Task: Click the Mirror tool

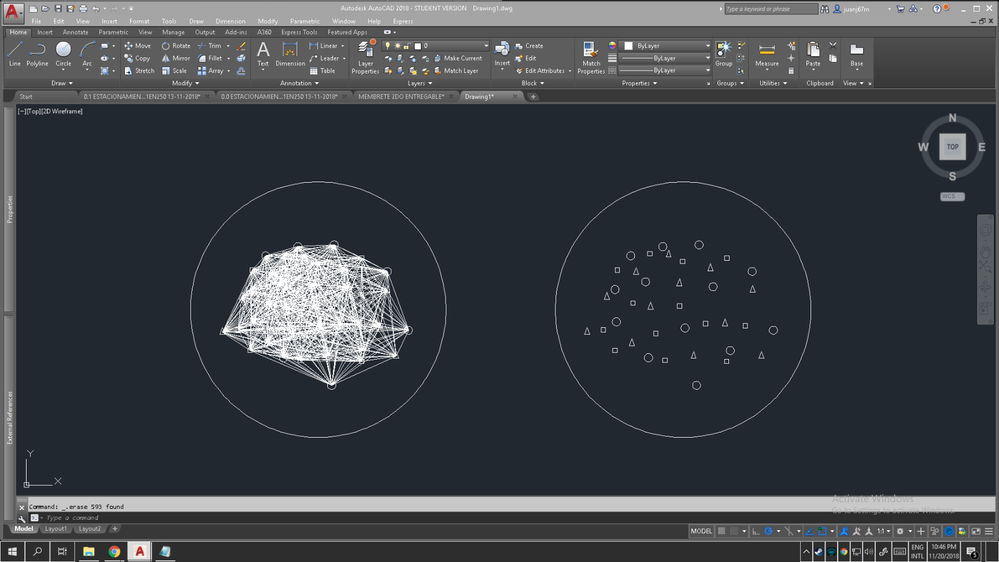Action: 176,58
